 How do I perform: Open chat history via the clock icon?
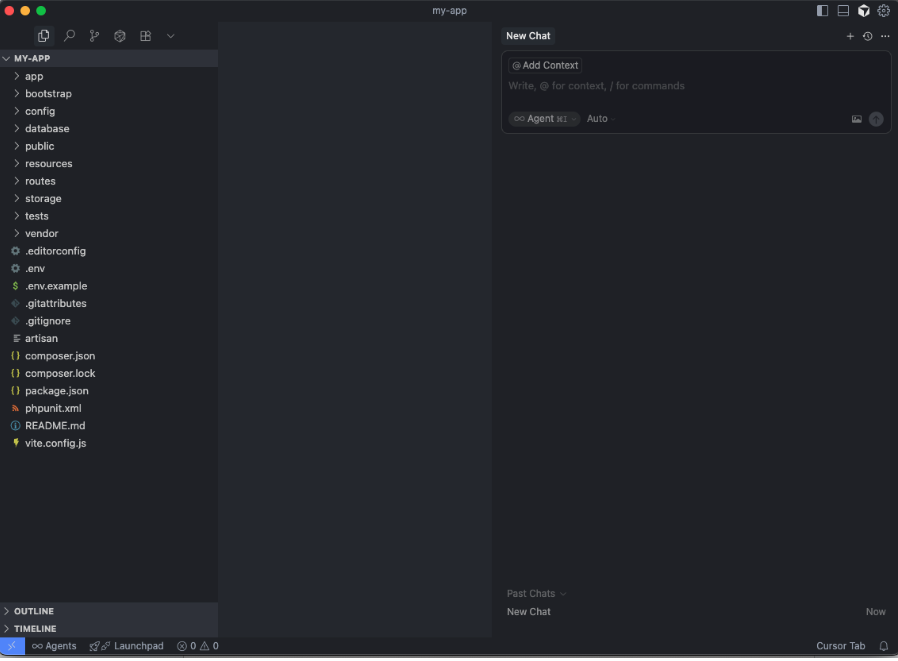[x=868, y=36]
